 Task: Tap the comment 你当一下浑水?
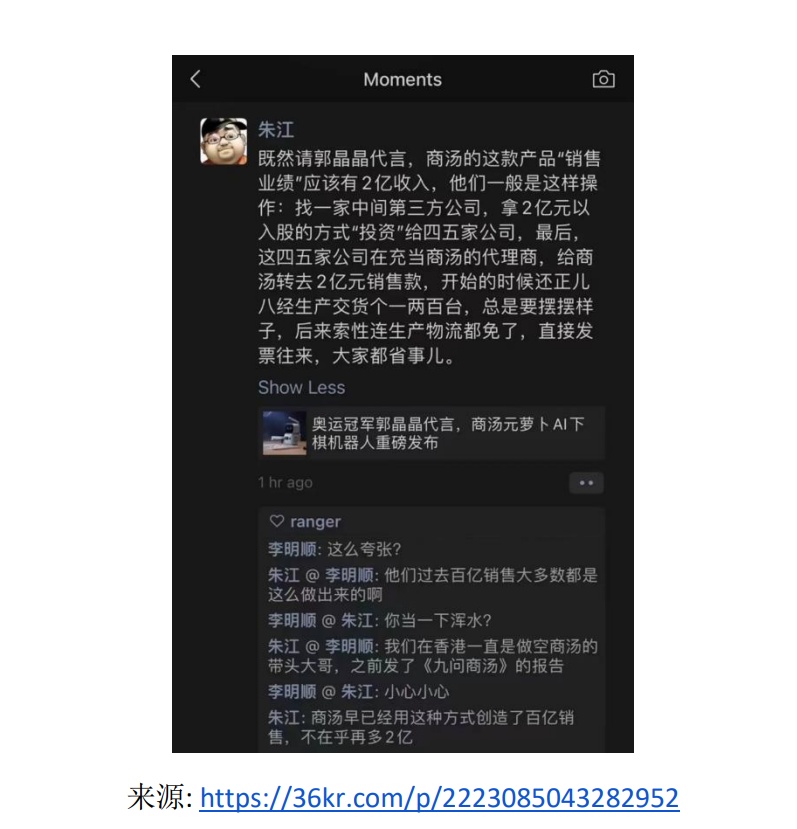point(380,620)
